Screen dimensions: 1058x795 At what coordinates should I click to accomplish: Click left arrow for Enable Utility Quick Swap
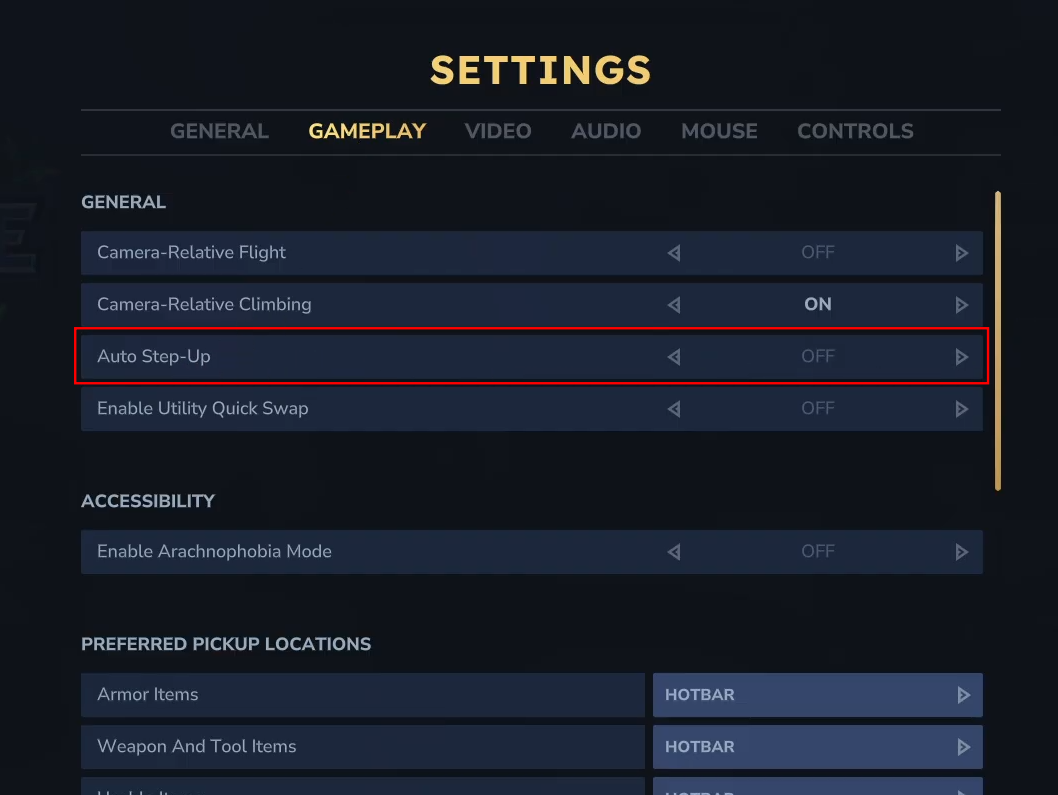coord(674,409)
